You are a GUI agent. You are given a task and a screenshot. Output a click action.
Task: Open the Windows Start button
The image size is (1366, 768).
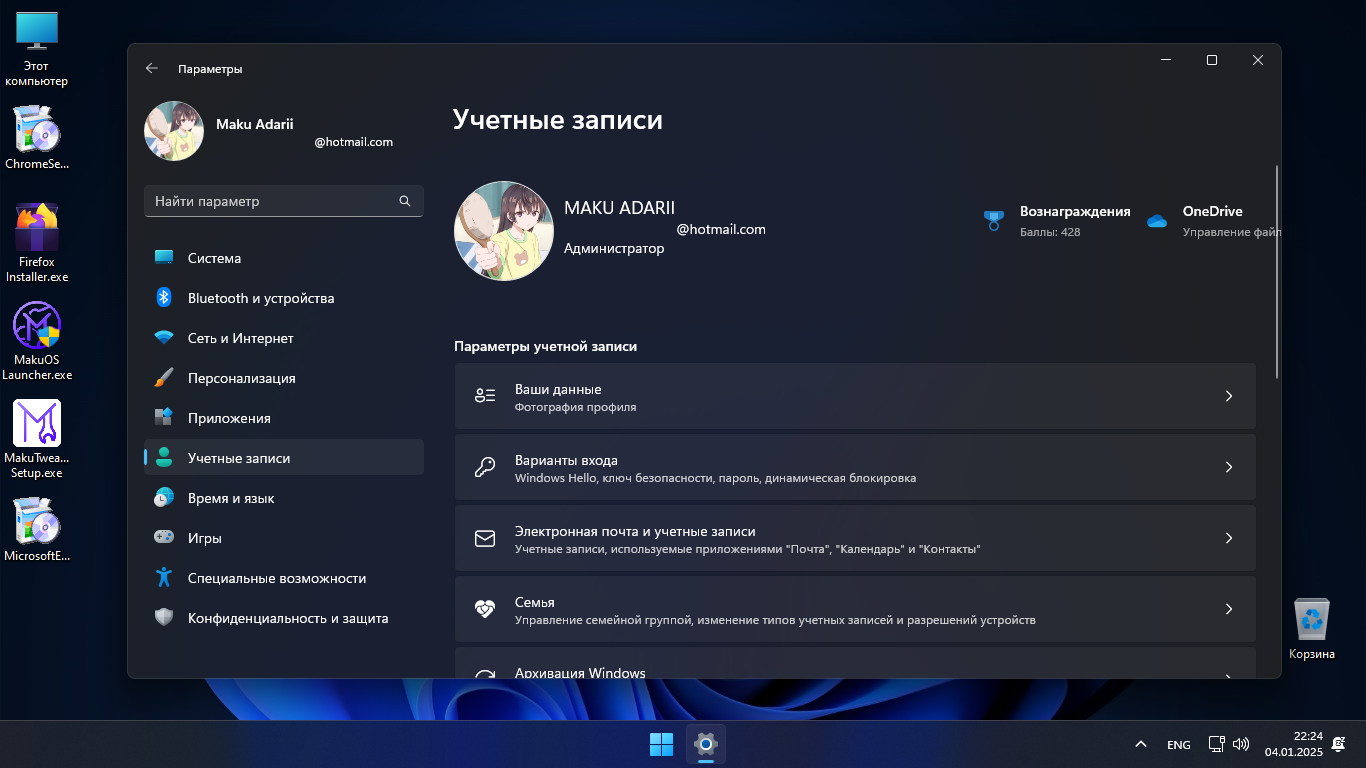tap(661, 744)
